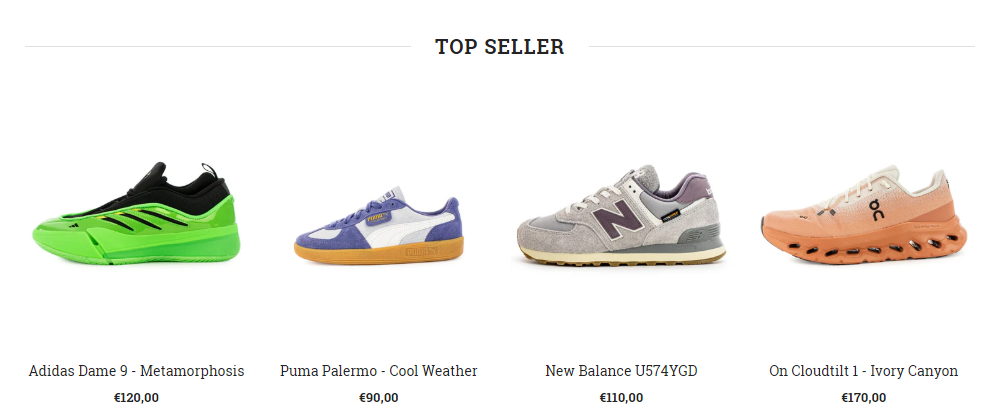
Task: Click the TOP SELLER section heading
Action: (499, 47)
